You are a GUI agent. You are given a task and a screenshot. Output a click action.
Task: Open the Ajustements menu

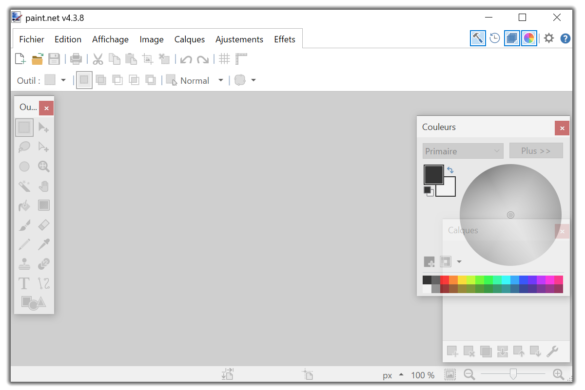coord(239,39)
